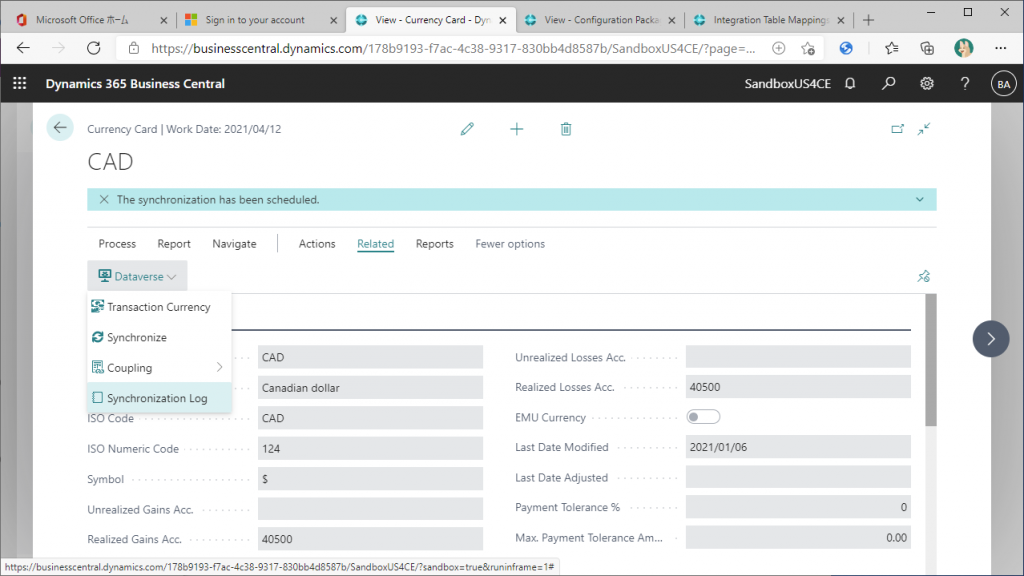The height and width of the screenshot is (576, 1024).
Task: Pin the action bar with pin icon
Action: tap(923, 276)
